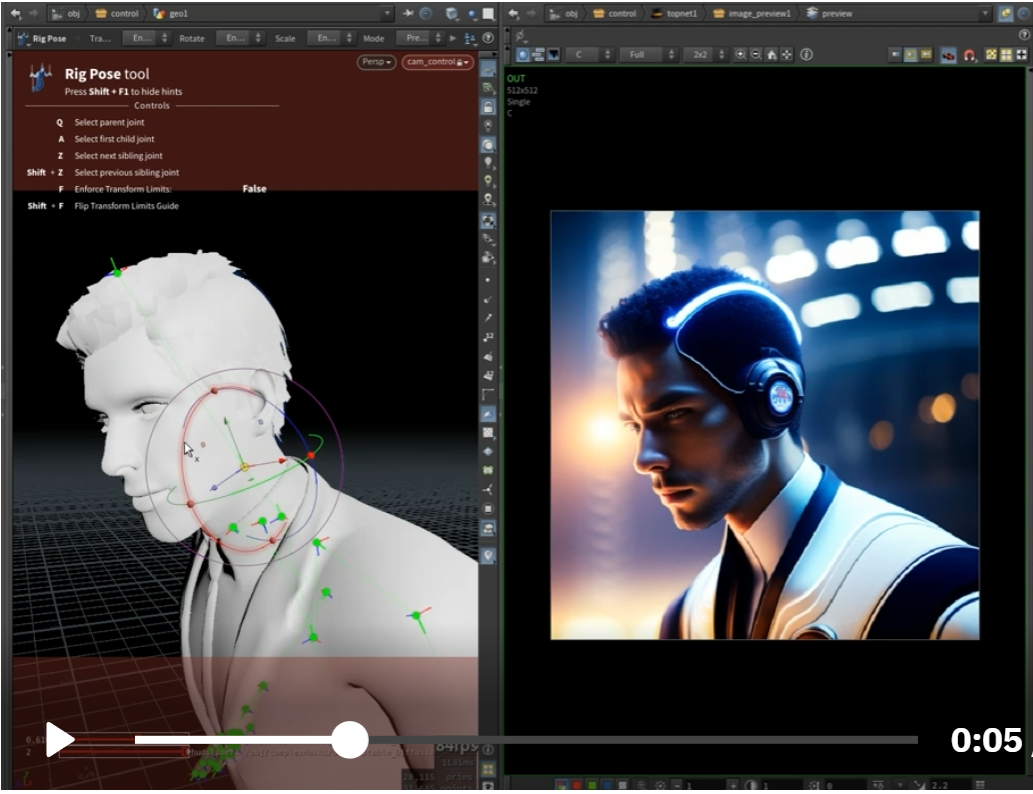Viewport: 1033px width, 794px height.
Task: Go back in the left network path
Action: point(14,13)
